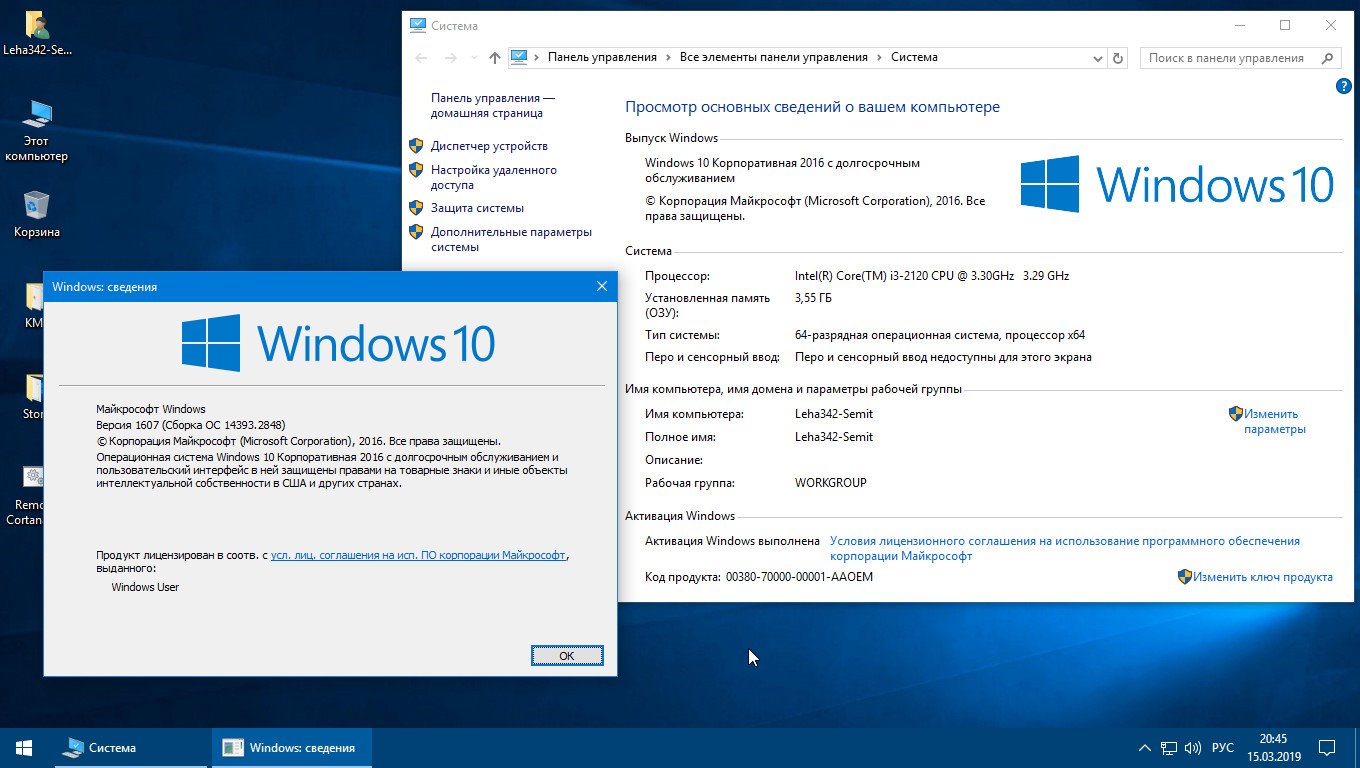The width and height of the screenshot is (1360, 768).
Task: Click Изменить параметры link
Action: [1274, 421]
